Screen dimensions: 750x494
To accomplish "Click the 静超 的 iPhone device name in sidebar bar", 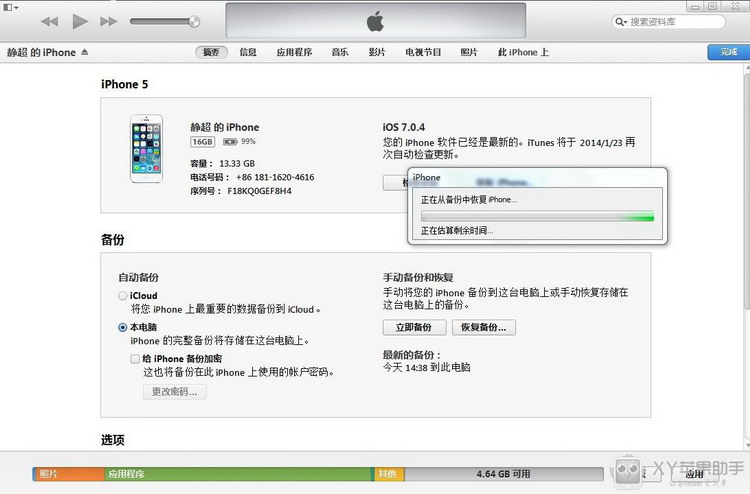I will [41, 52].
